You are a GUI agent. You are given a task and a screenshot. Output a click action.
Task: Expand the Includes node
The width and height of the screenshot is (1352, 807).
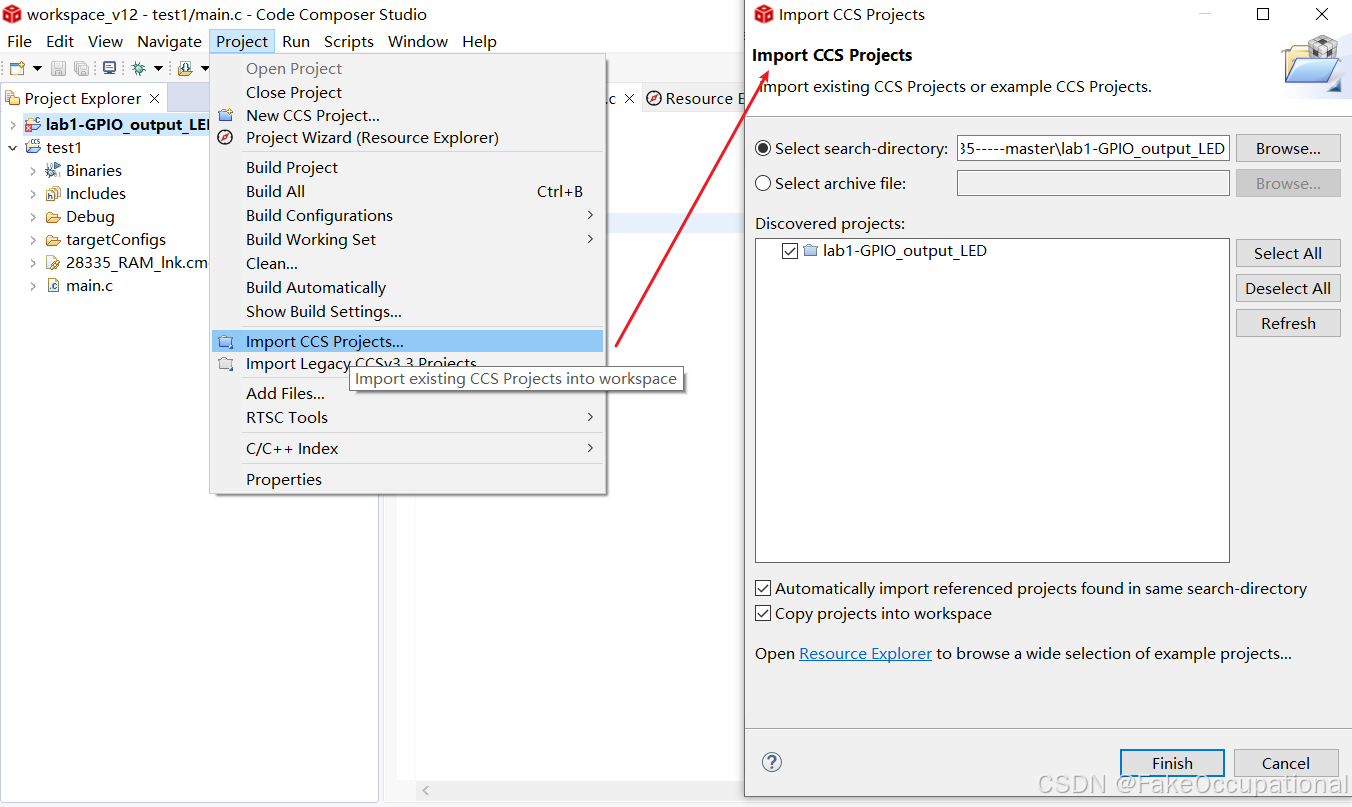click(32, 194)
